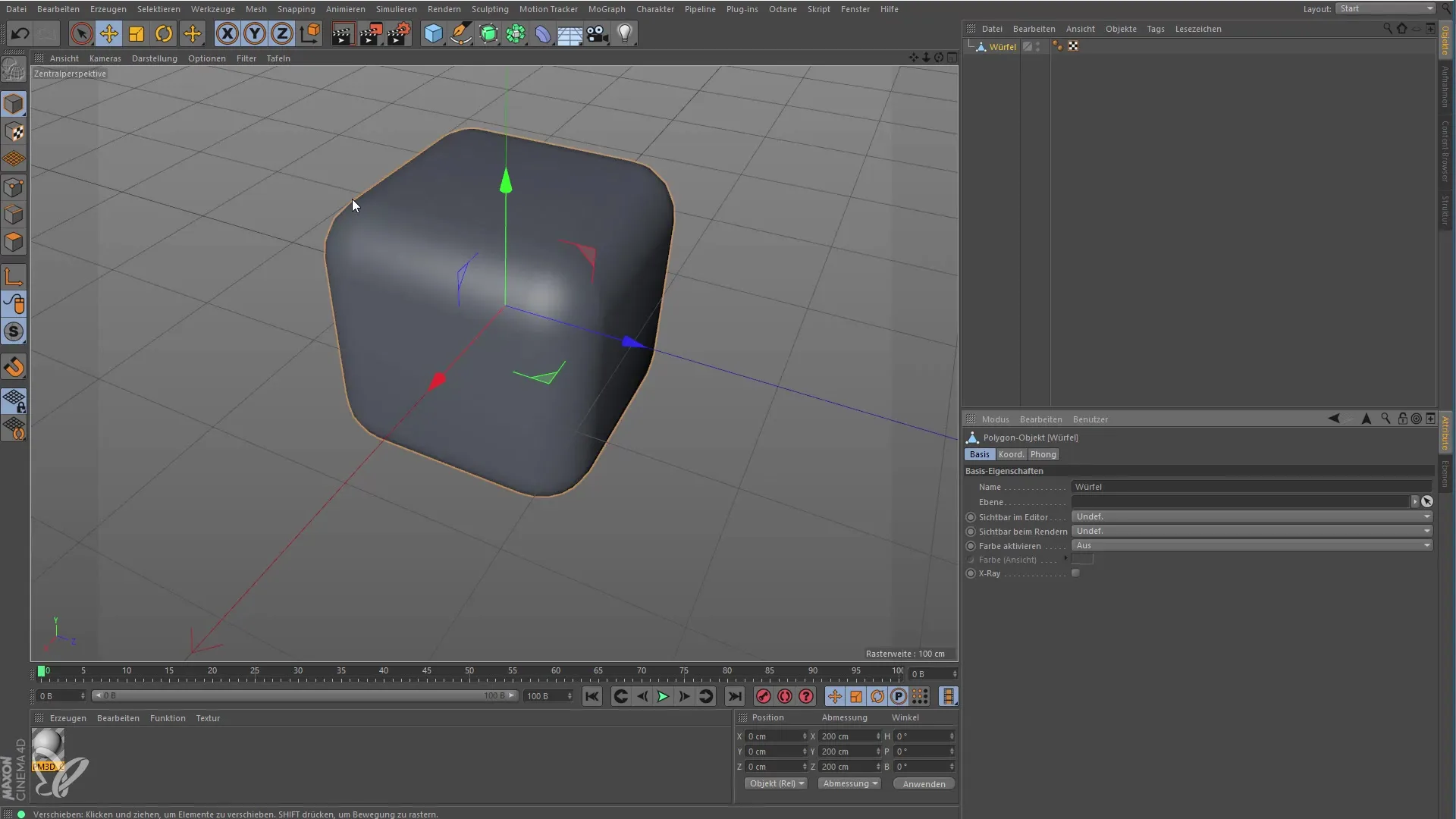
Task: Click Anwenden button in properties
Action: pyautogui.click(x=922, y=783)
